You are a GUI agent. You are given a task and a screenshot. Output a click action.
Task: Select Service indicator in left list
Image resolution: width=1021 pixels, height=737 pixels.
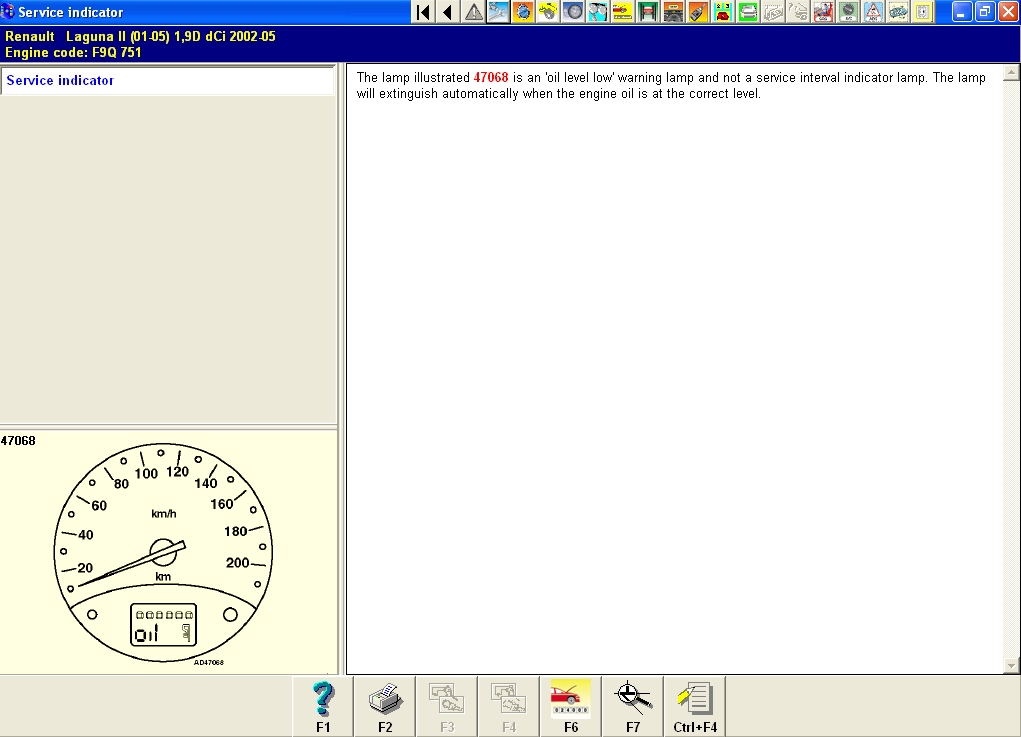(167, 81)
